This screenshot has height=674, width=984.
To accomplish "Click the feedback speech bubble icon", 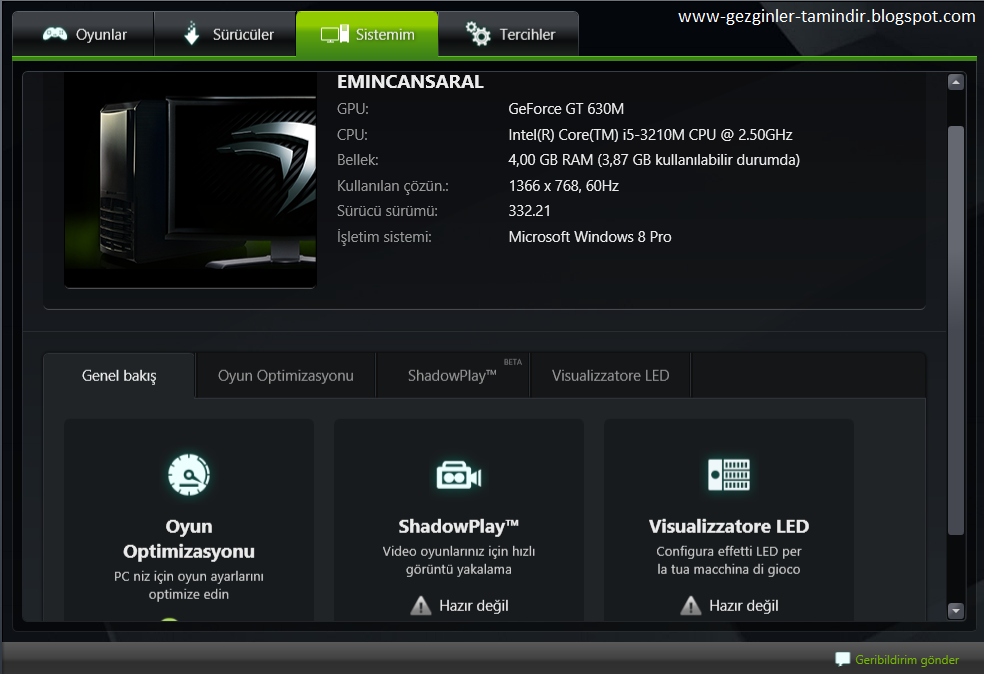I will pyautogui.click(x=843, y=659).
